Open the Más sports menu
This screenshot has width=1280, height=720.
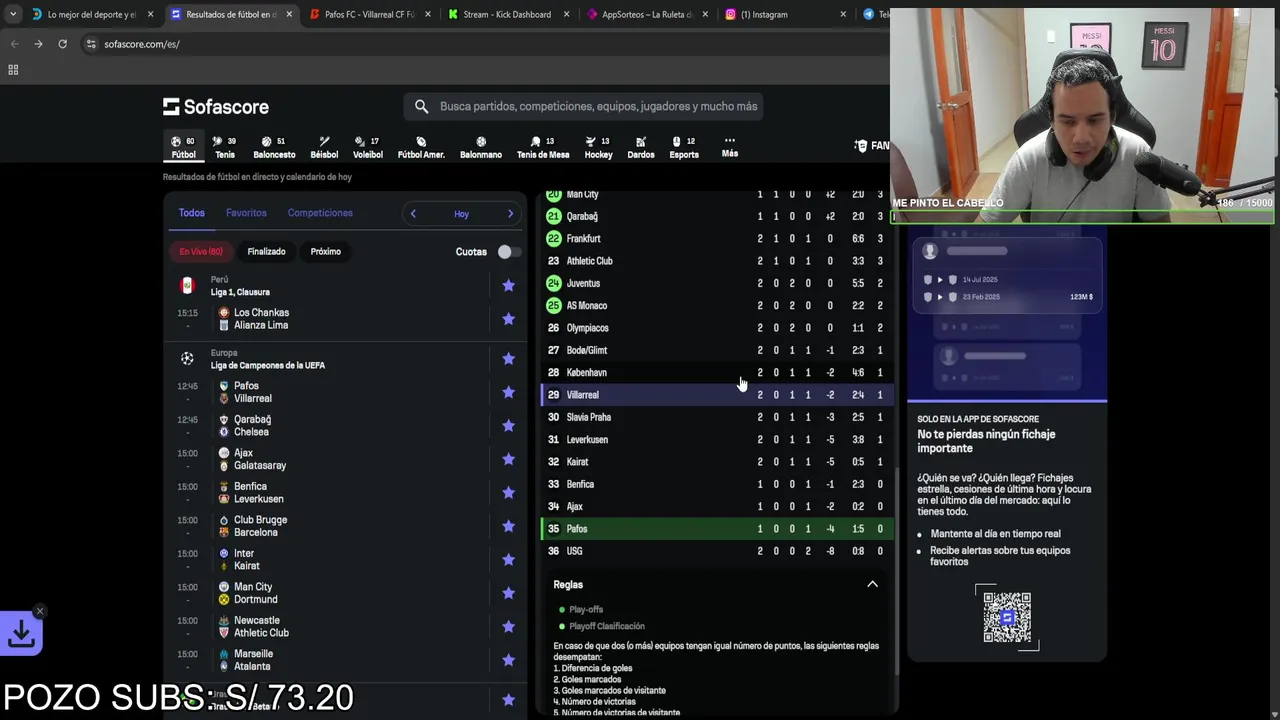point(730,147)
